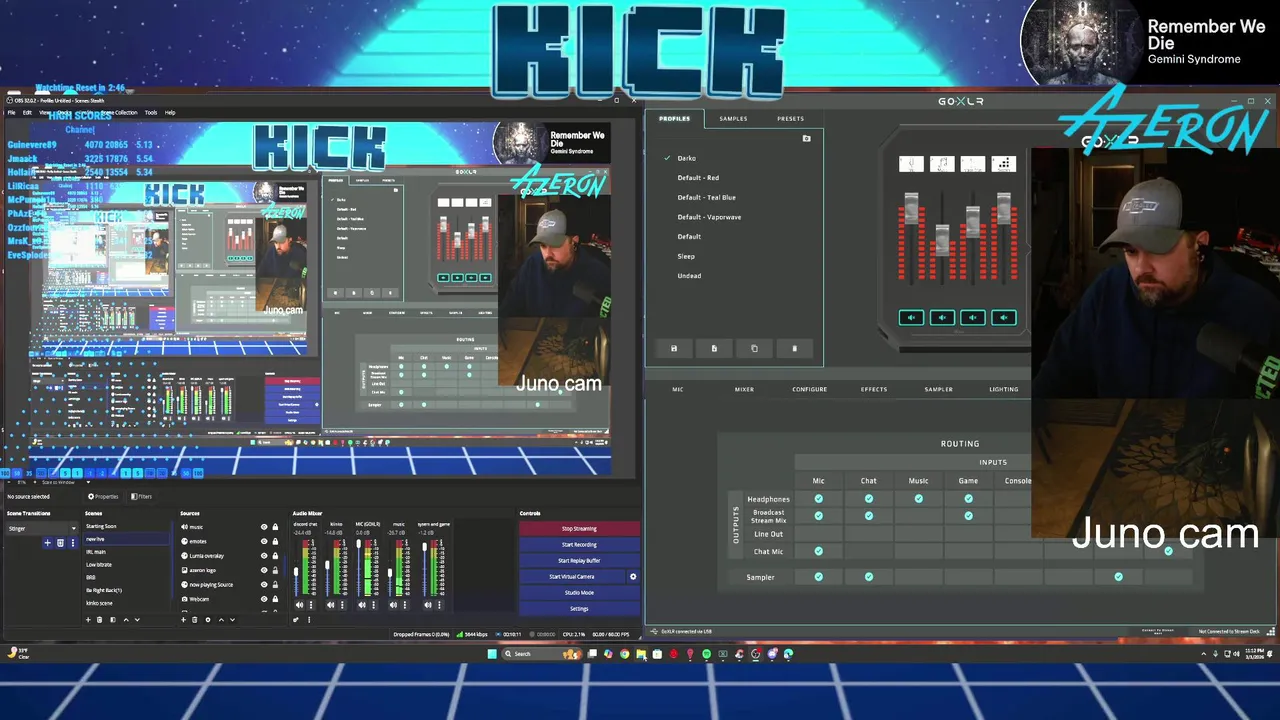Toggle visibility of Lumia overlay source
Image resolution: width=1280 pixels, height=720 pixels.
coord(264,556)
